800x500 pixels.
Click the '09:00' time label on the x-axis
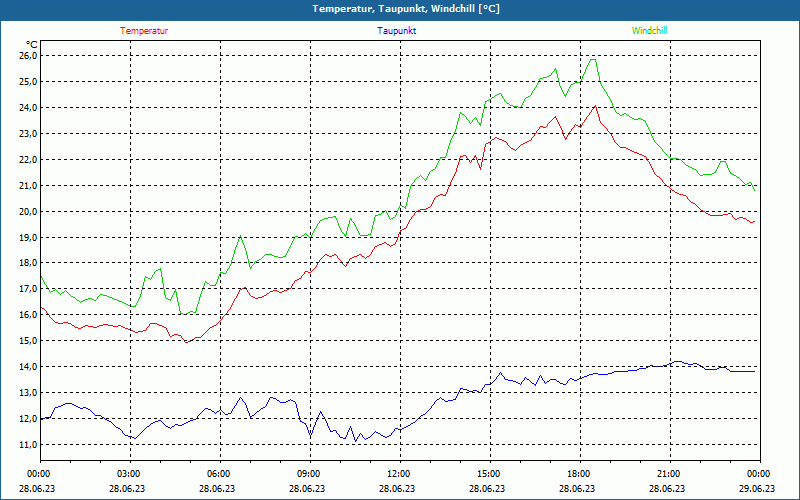310,473
